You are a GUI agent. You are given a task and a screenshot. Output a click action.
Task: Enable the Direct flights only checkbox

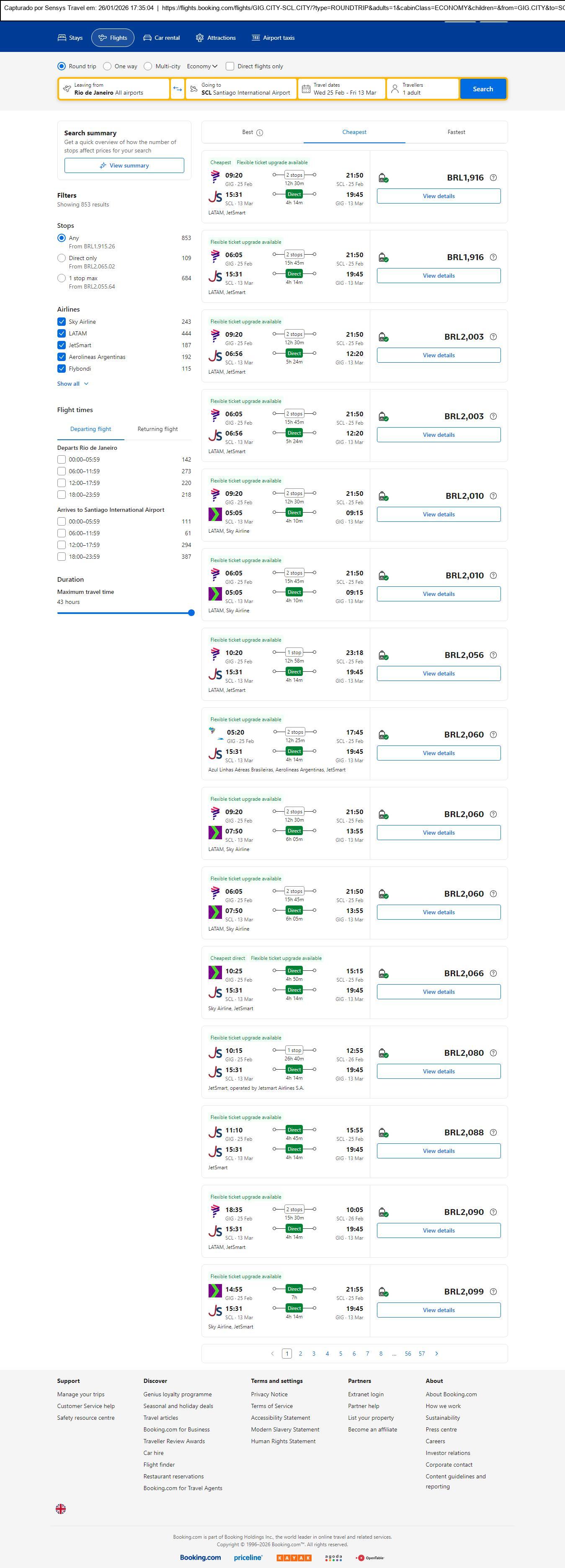pos(230,66)
